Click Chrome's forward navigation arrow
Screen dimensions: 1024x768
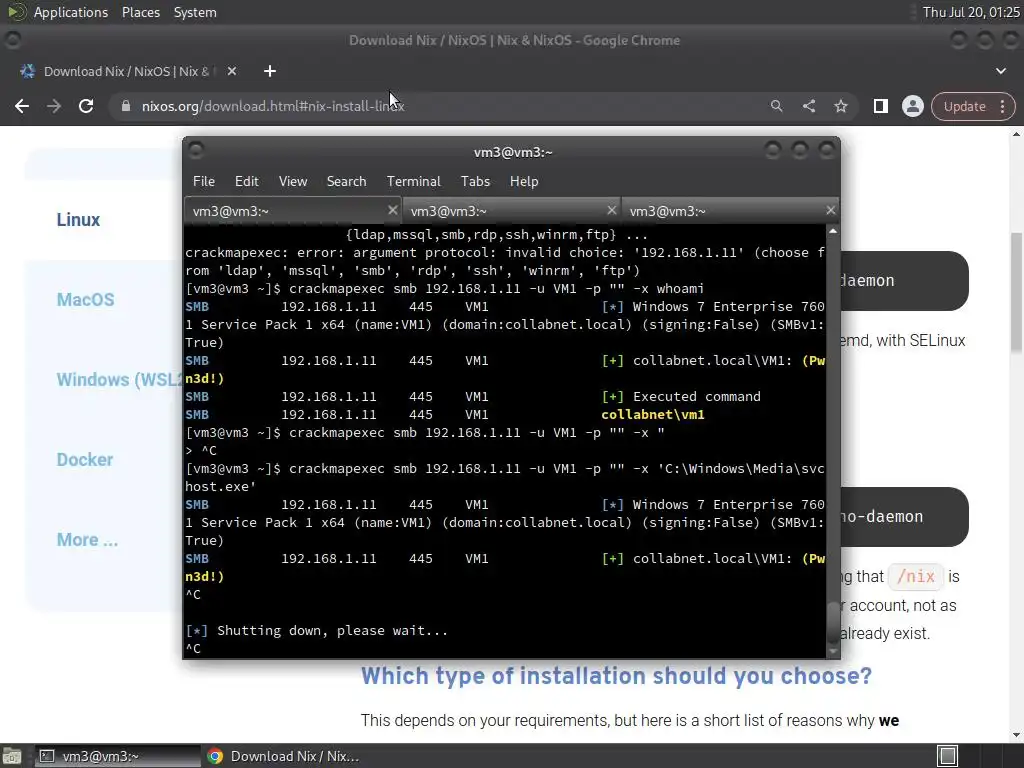tap(54, 106)
